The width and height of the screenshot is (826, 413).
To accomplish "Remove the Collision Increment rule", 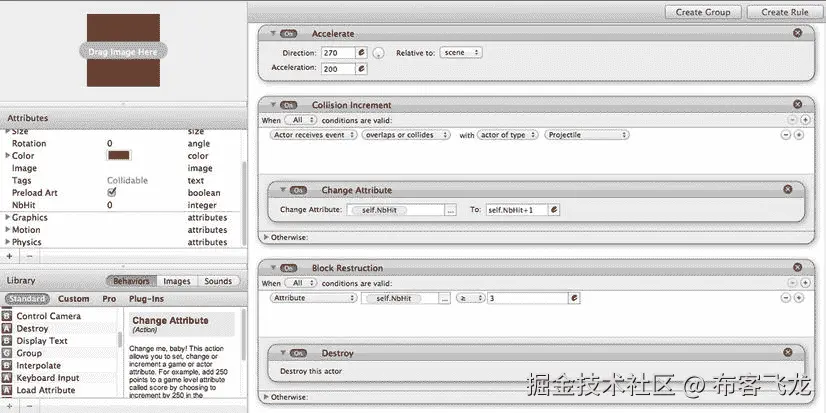I will pyautogui.click(x=798, y=104).
